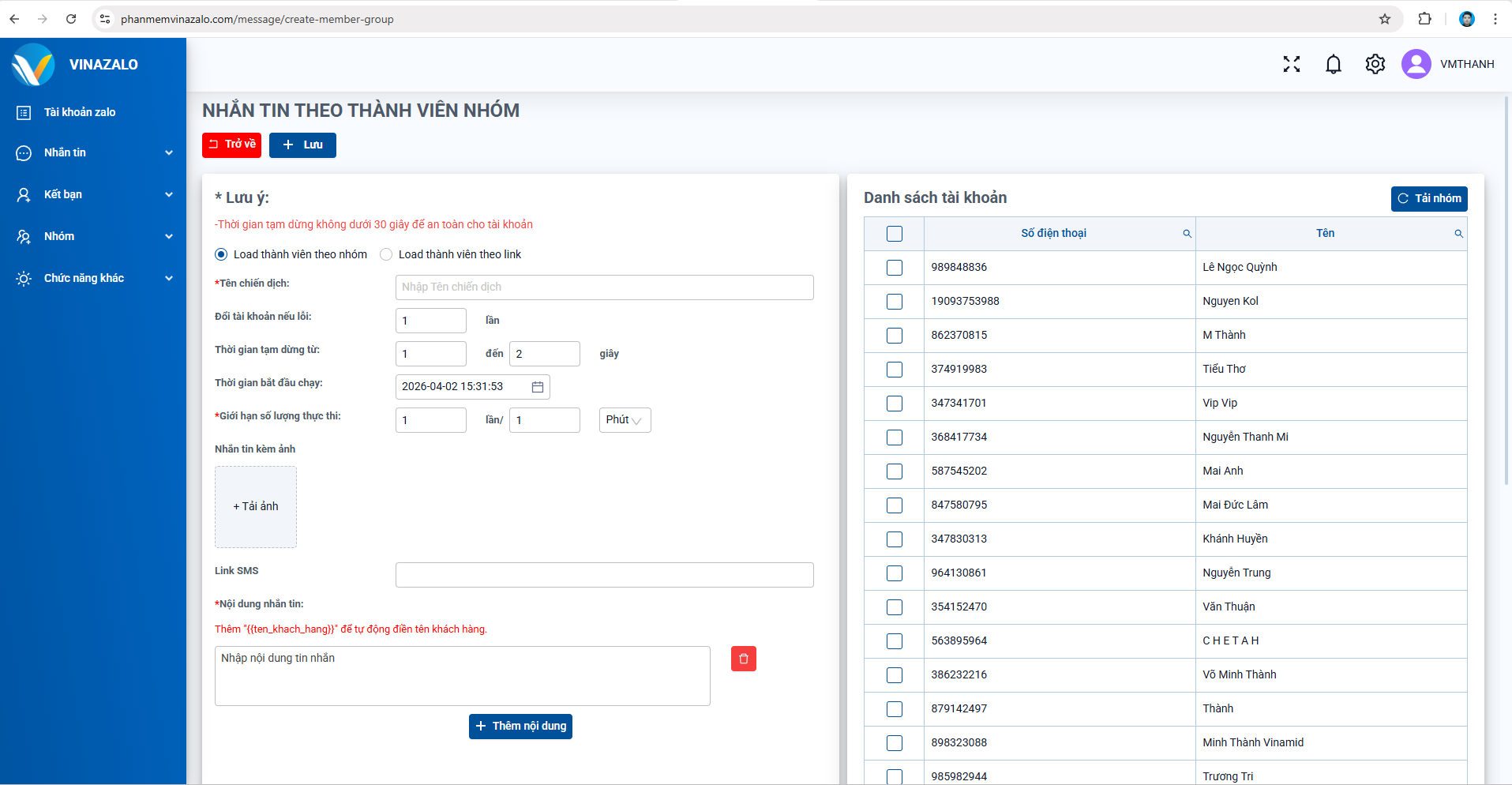Check the box for Lê Ngọc Quỳnh

[x=894, y=268]
